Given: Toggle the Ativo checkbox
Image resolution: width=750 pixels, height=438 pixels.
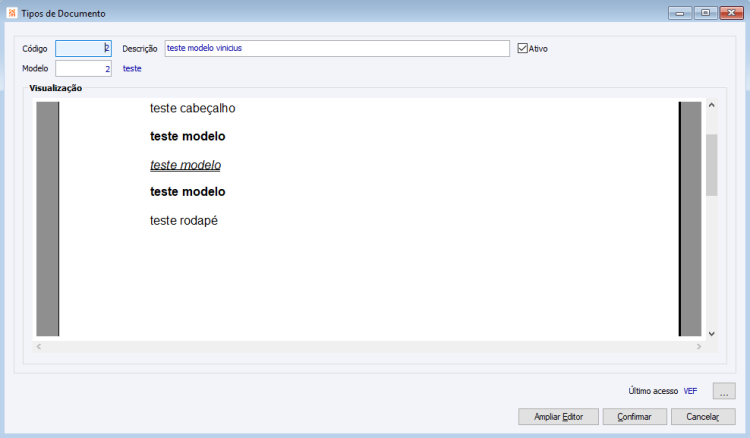Looking at the screenshot, I should pyautogui.click(x=522, y=48).
